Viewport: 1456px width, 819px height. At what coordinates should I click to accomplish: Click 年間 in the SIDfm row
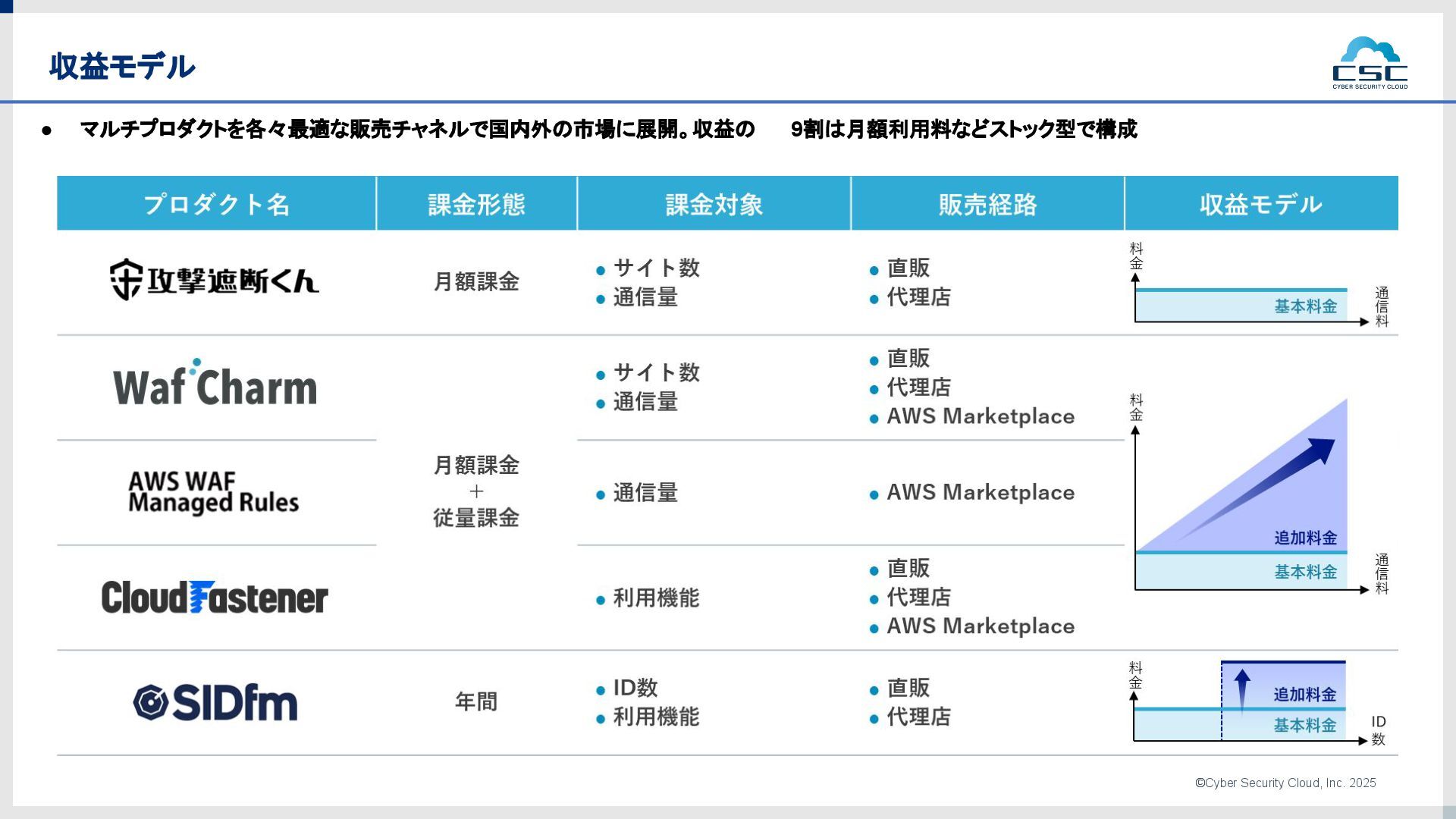click(x=476, y=701)
